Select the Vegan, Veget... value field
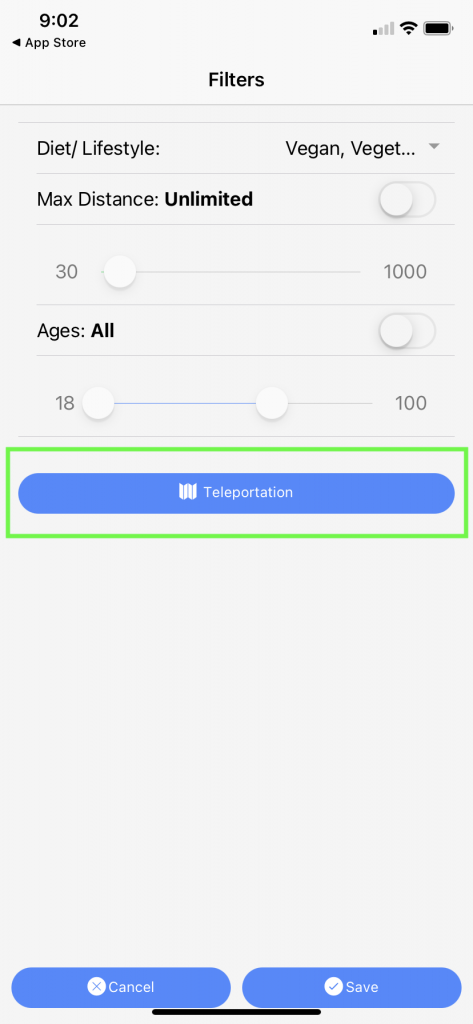The width and height of the screenshot is (473, 1024). pos(350,148)
